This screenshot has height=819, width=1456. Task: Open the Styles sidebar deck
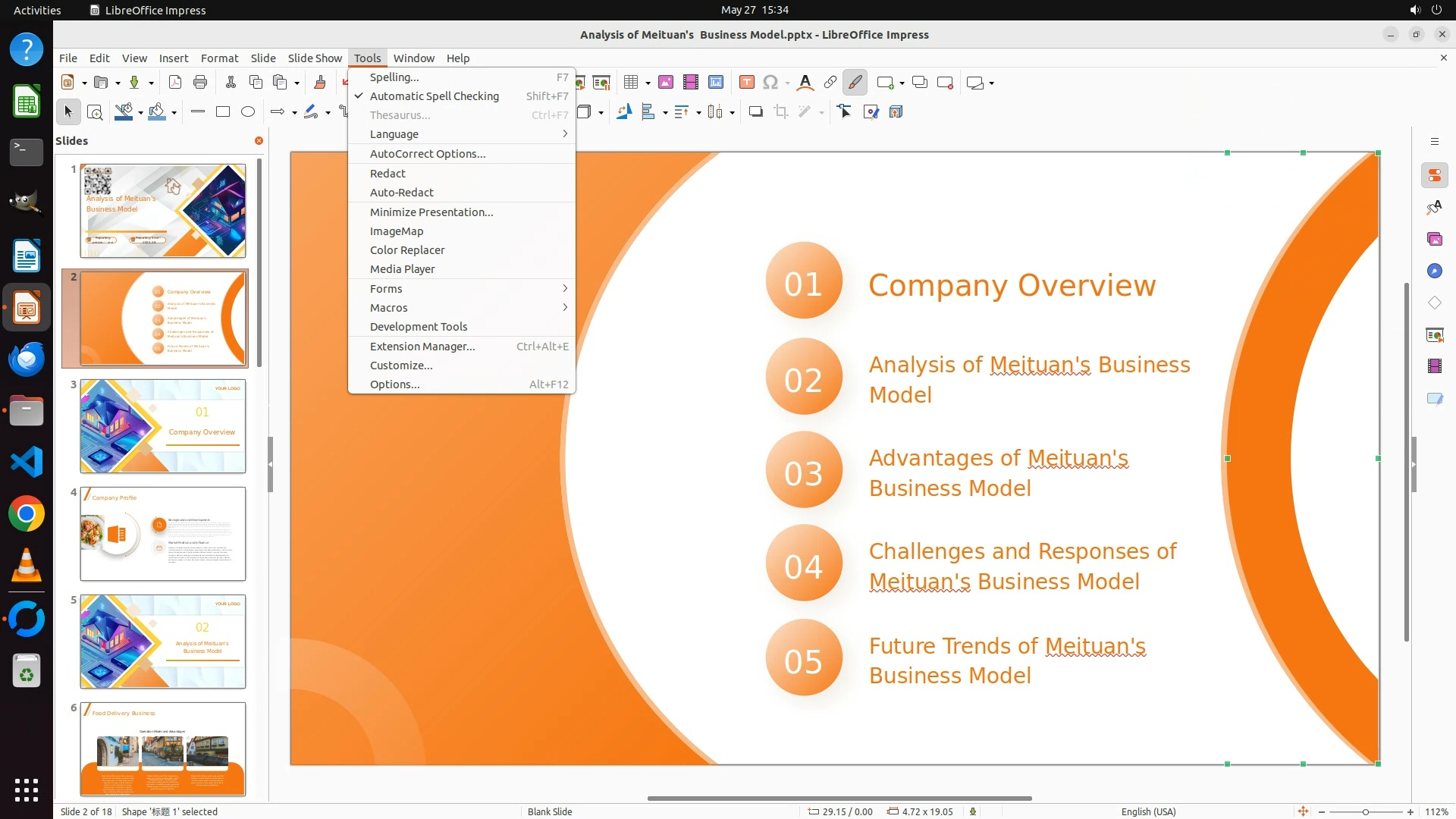pyautogui.click(x=1434, y=208)
